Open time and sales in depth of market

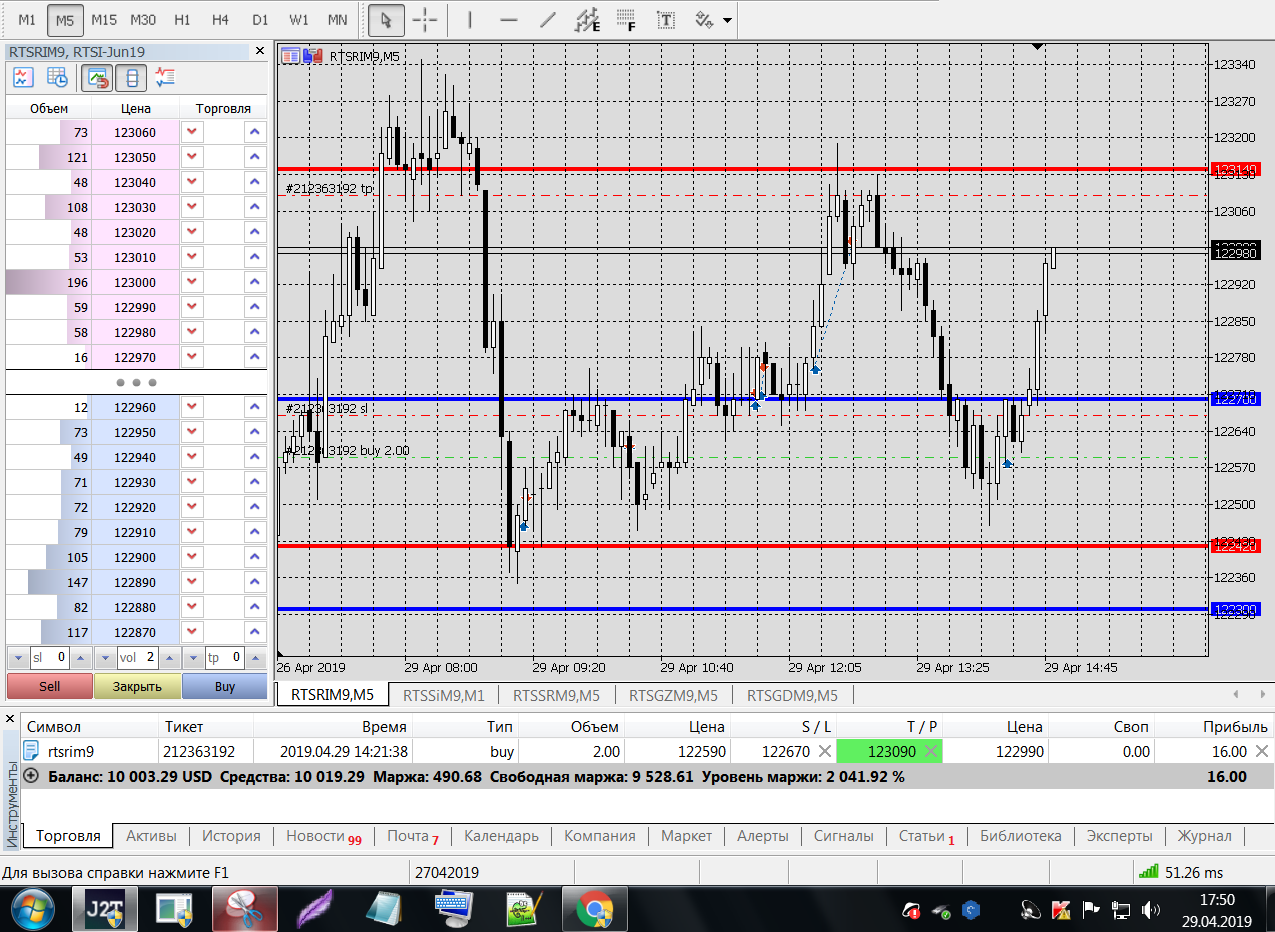[57, 77]
